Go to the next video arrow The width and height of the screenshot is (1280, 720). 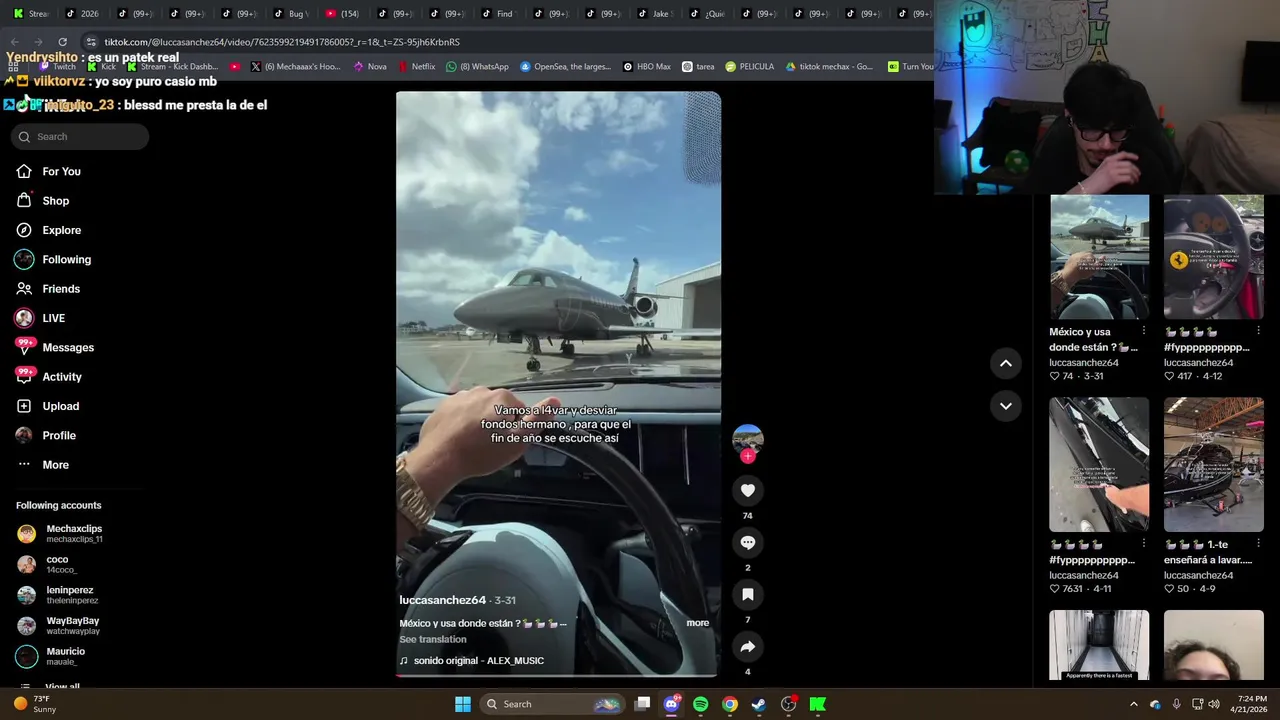point(1006,406)
